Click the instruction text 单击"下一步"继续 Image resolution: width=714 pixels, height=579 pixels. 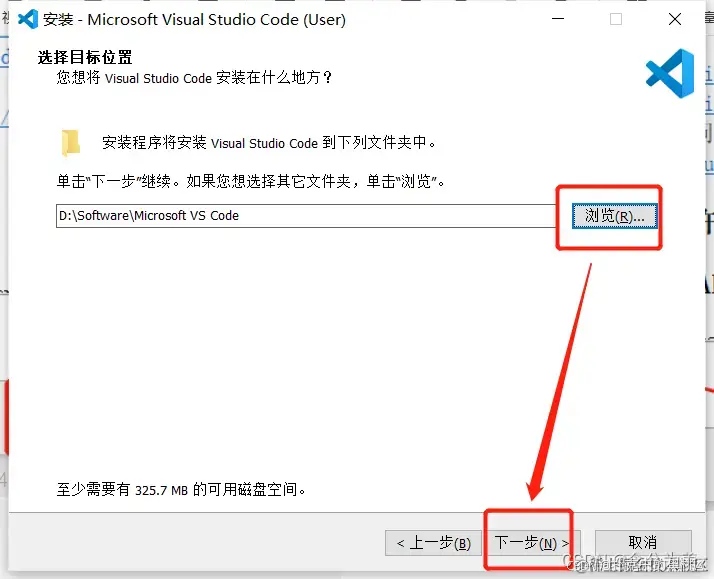pos(120,181)
